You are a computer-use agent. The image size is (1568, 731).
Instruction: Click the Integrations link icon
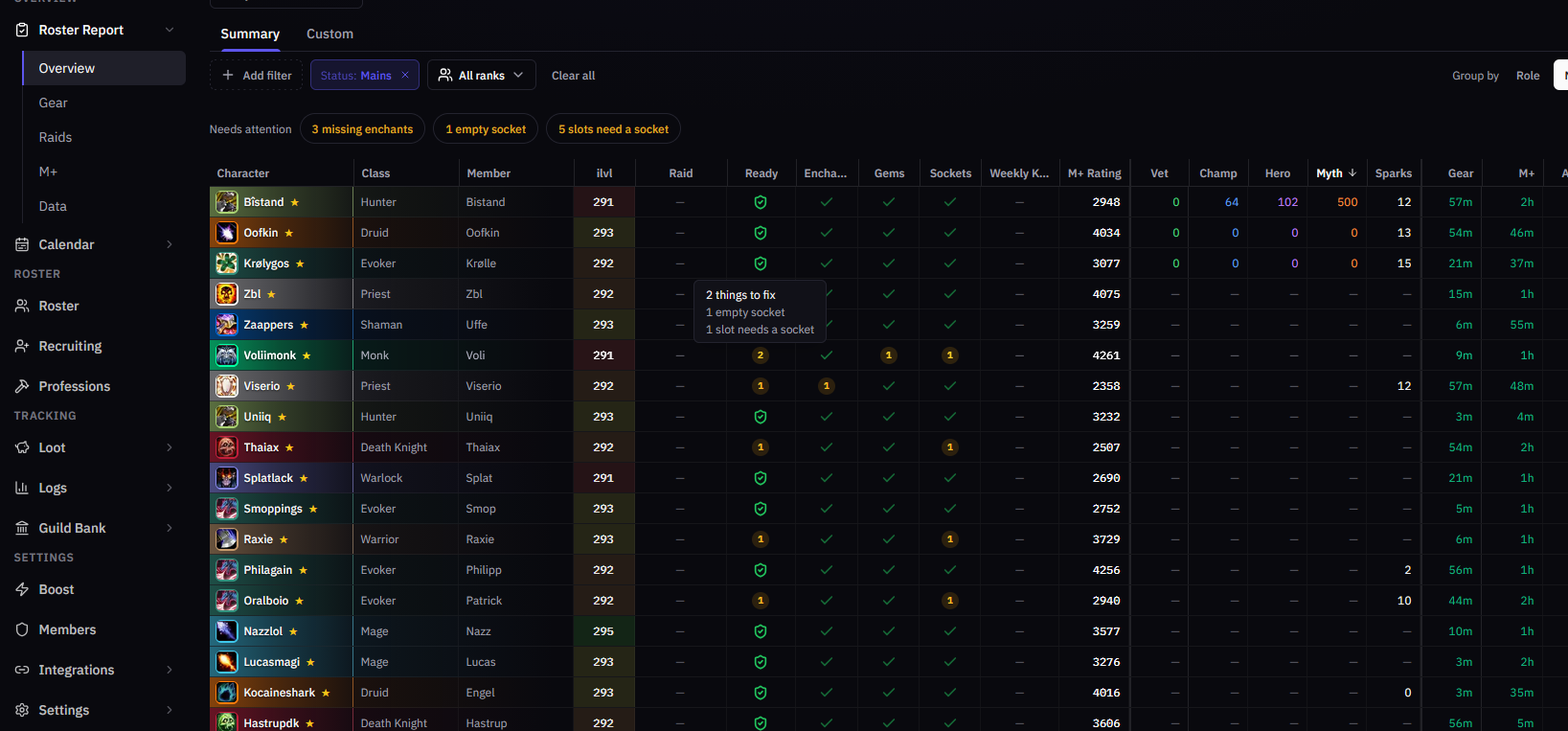(x=22, y=670)
